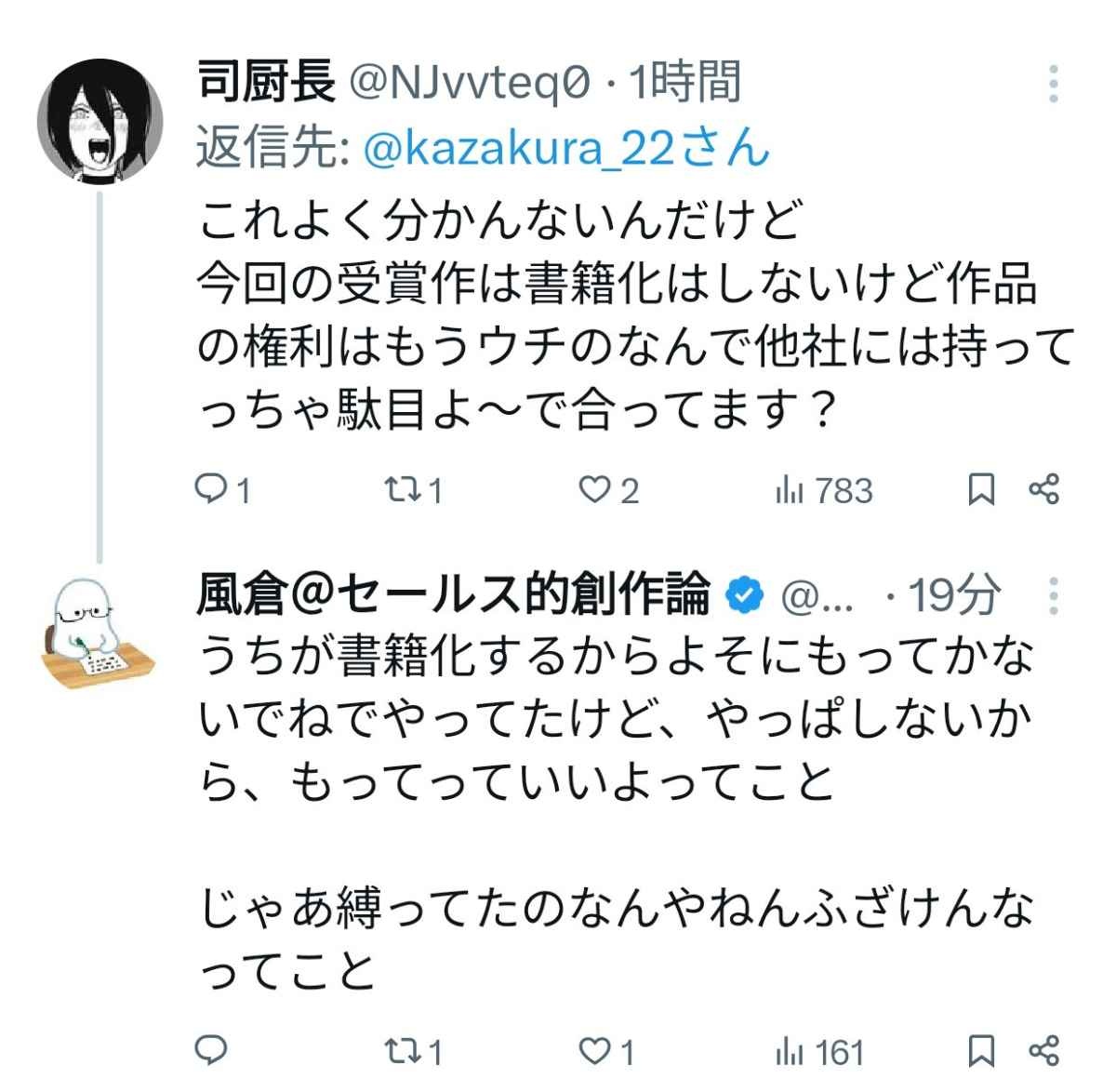Reply to 司厨長's tweet

[212, 489]
